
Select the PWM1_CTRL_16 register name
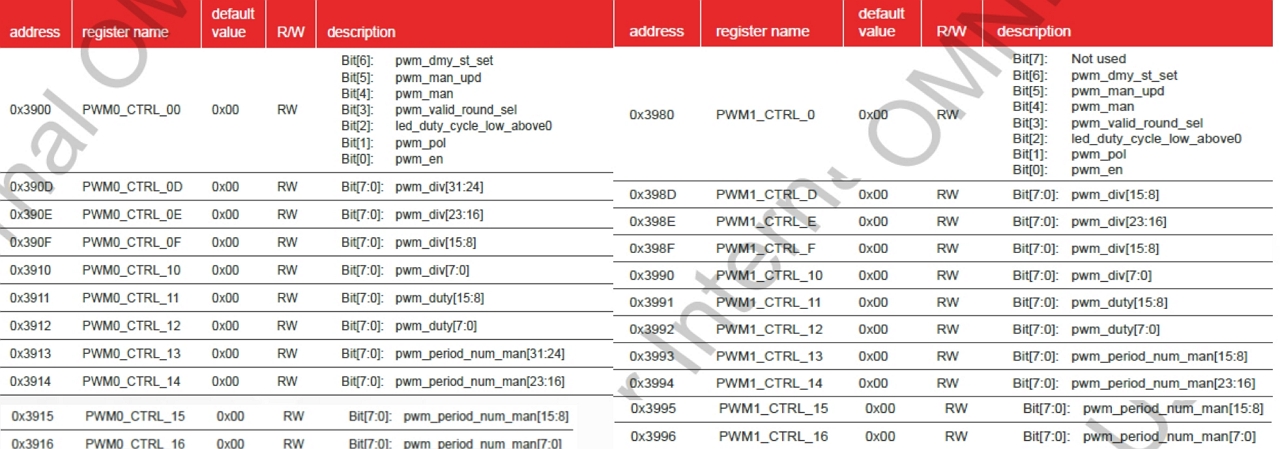(773, 436)
